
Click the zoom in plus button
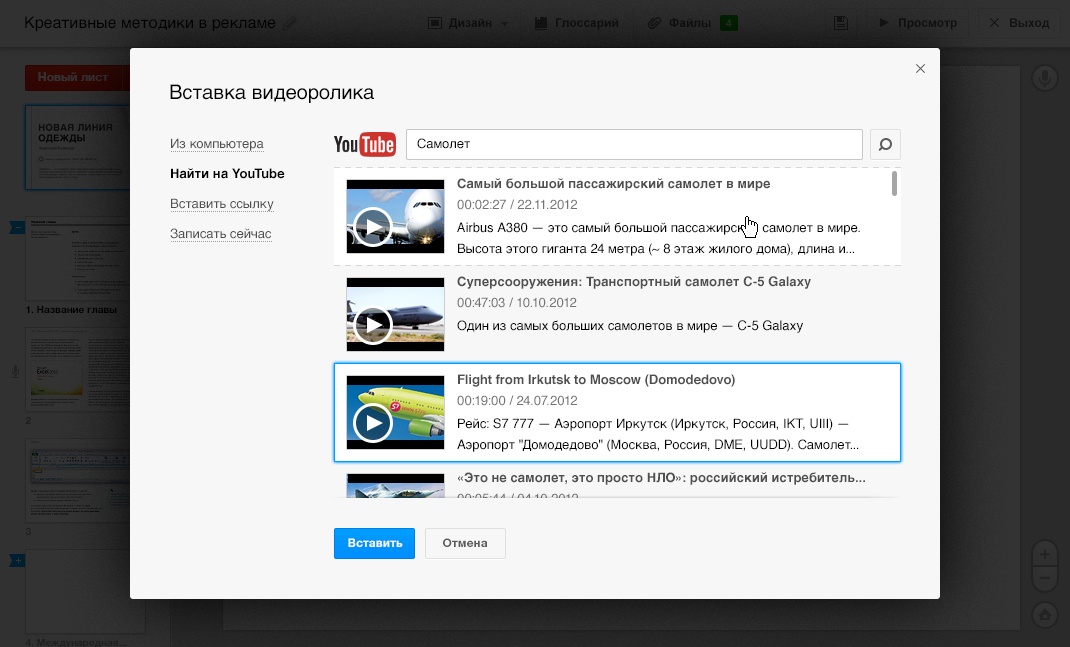coord(1045,555)
